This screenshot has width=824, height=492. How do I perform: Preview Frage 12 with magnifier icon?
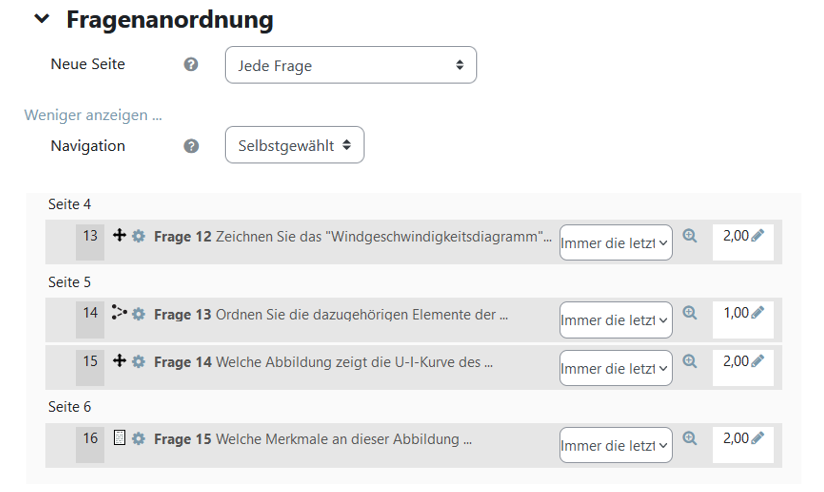pyautogui.click(x=689, y=236)
